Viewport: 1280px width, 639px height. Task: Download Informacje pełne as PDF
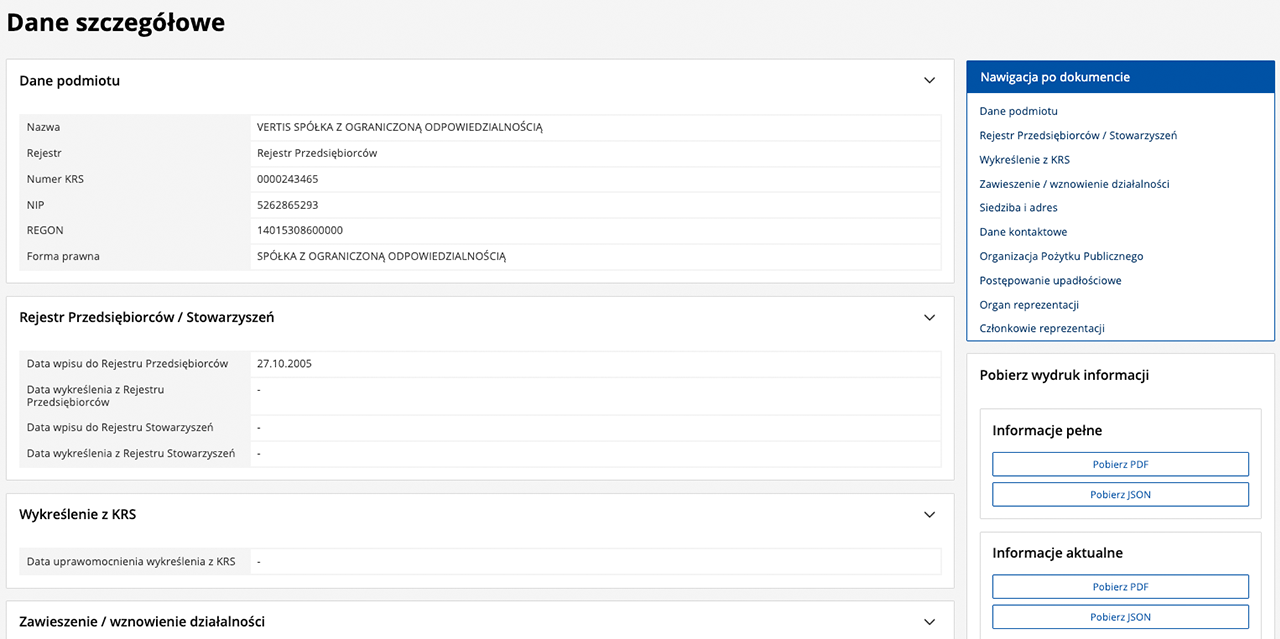point(1120,464)
